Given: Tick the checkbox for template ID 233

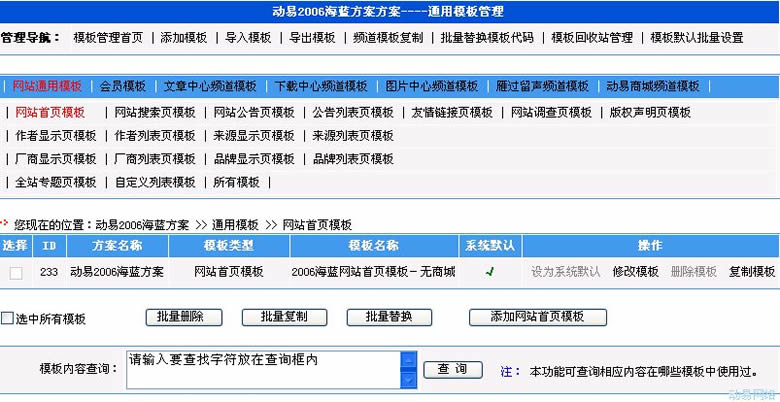Looking at the screenshot, I should 16,273.
